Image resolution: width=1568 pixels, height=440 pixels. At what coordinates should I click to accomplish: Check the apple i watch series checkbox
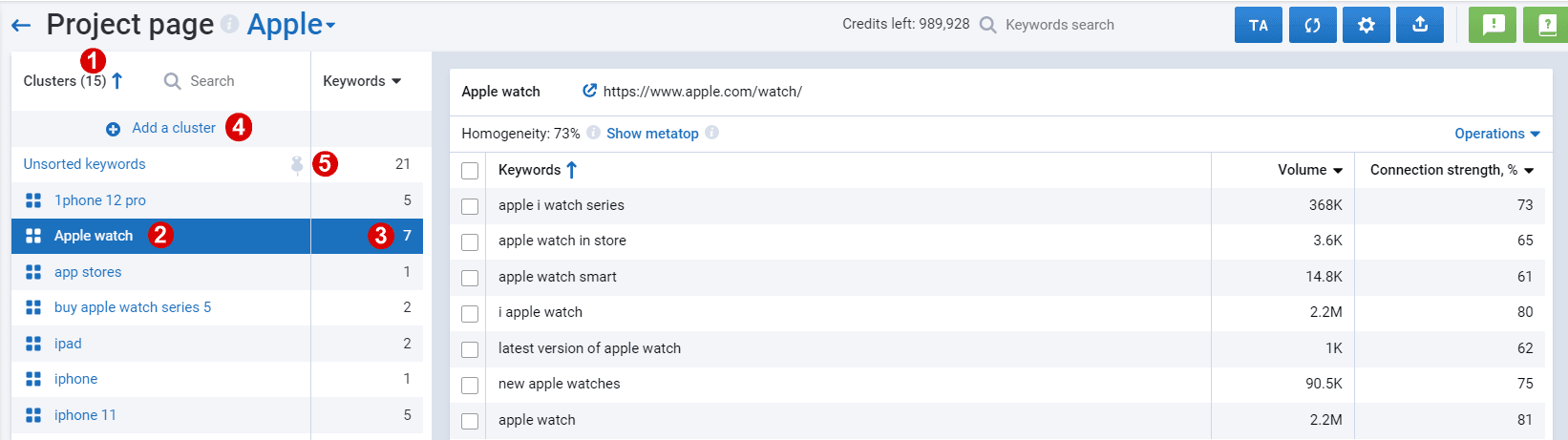(470, 206)
